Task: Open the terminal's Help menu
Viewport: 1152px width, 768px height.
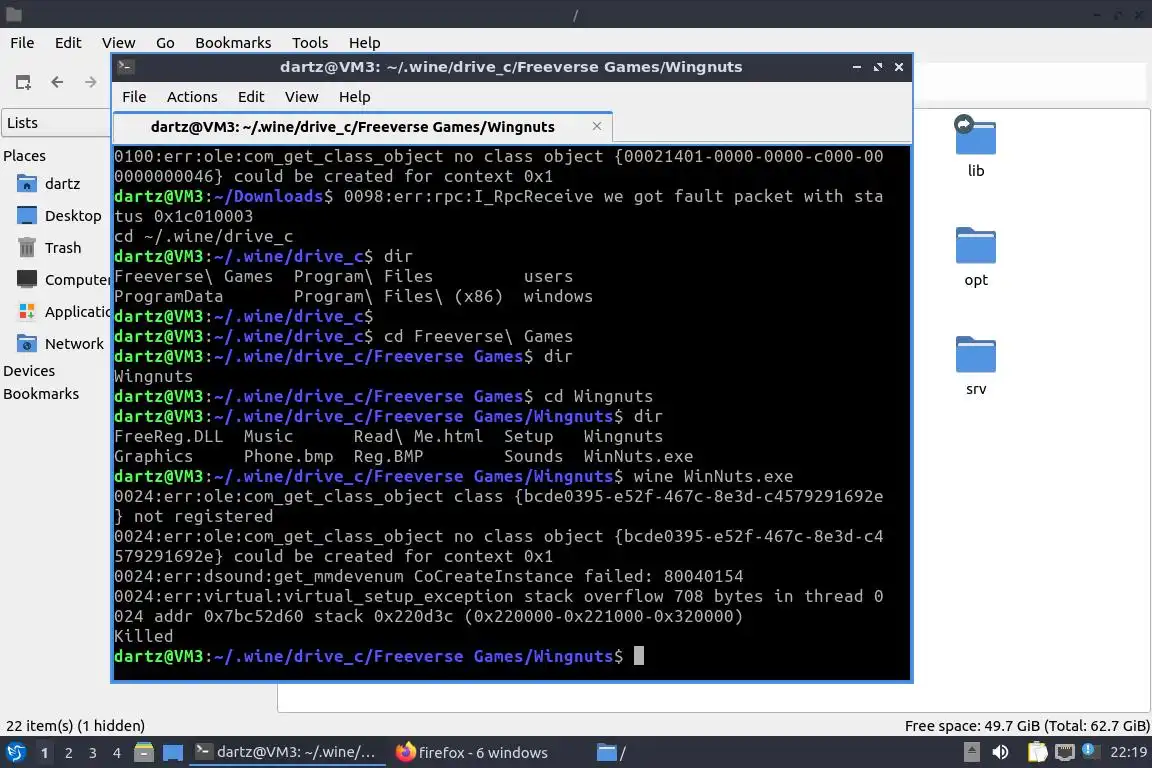Action: click(x=354, y=97)
